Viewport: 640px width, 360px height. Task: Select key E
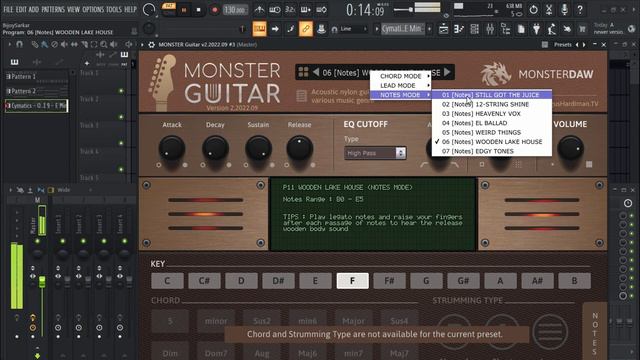pos(315,281)
